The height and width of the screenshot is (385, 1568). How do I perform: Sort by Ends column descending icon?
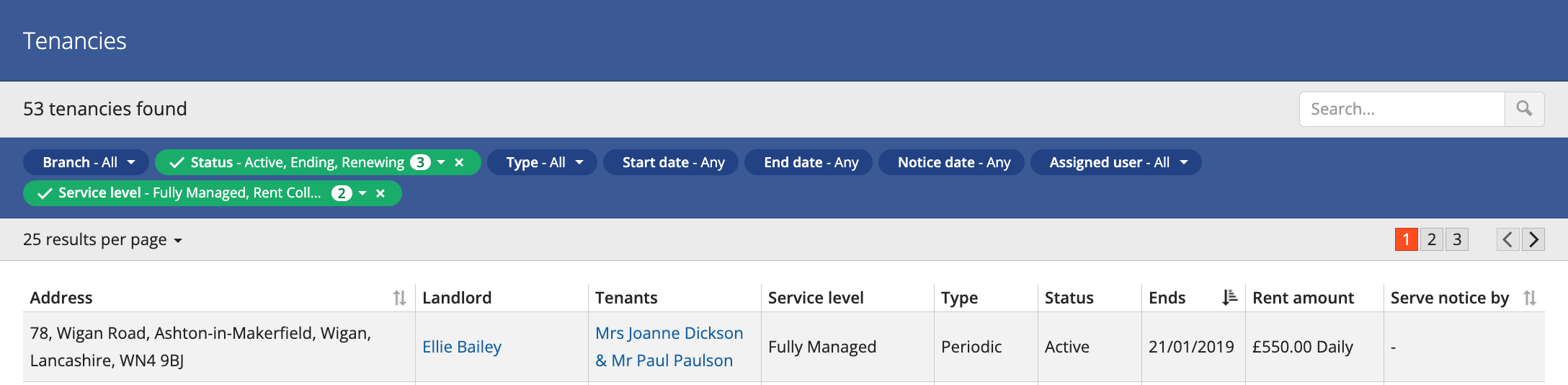pyautogui.click(x=1229, y=297)
